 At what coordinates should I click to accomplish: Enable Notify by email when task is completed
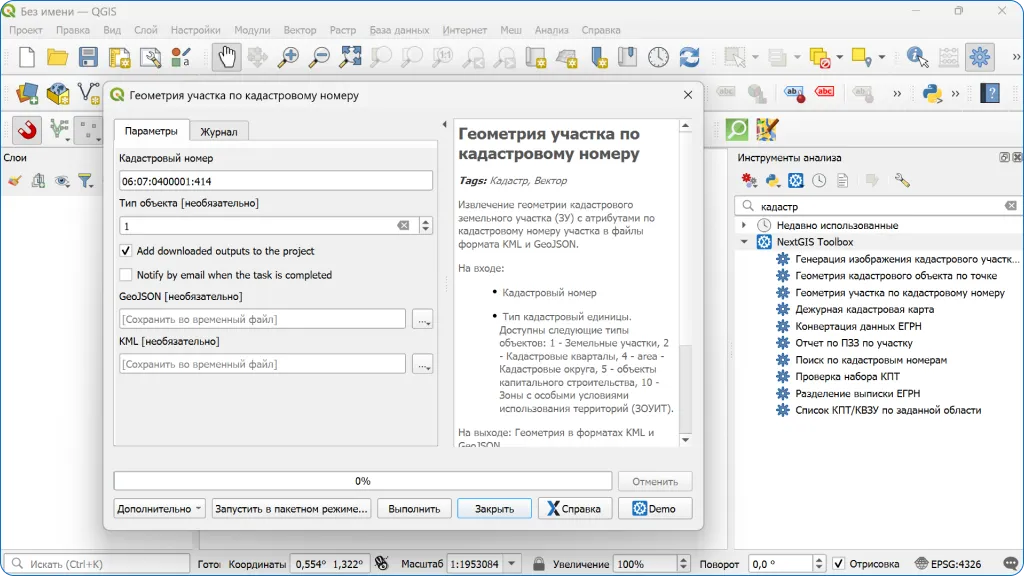pos(126,275)
